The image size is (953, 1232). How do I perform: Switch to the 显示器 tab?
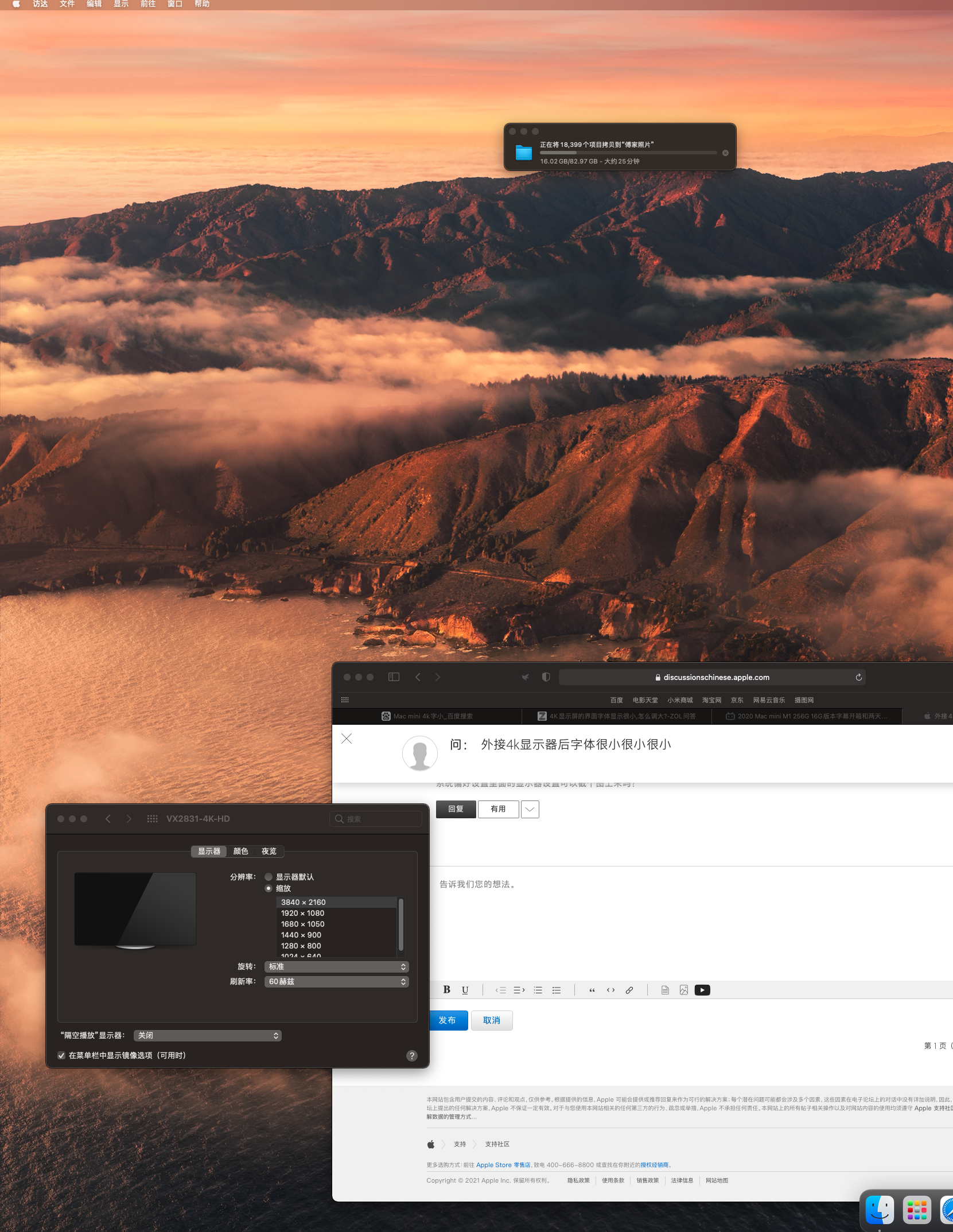(209, 852)
